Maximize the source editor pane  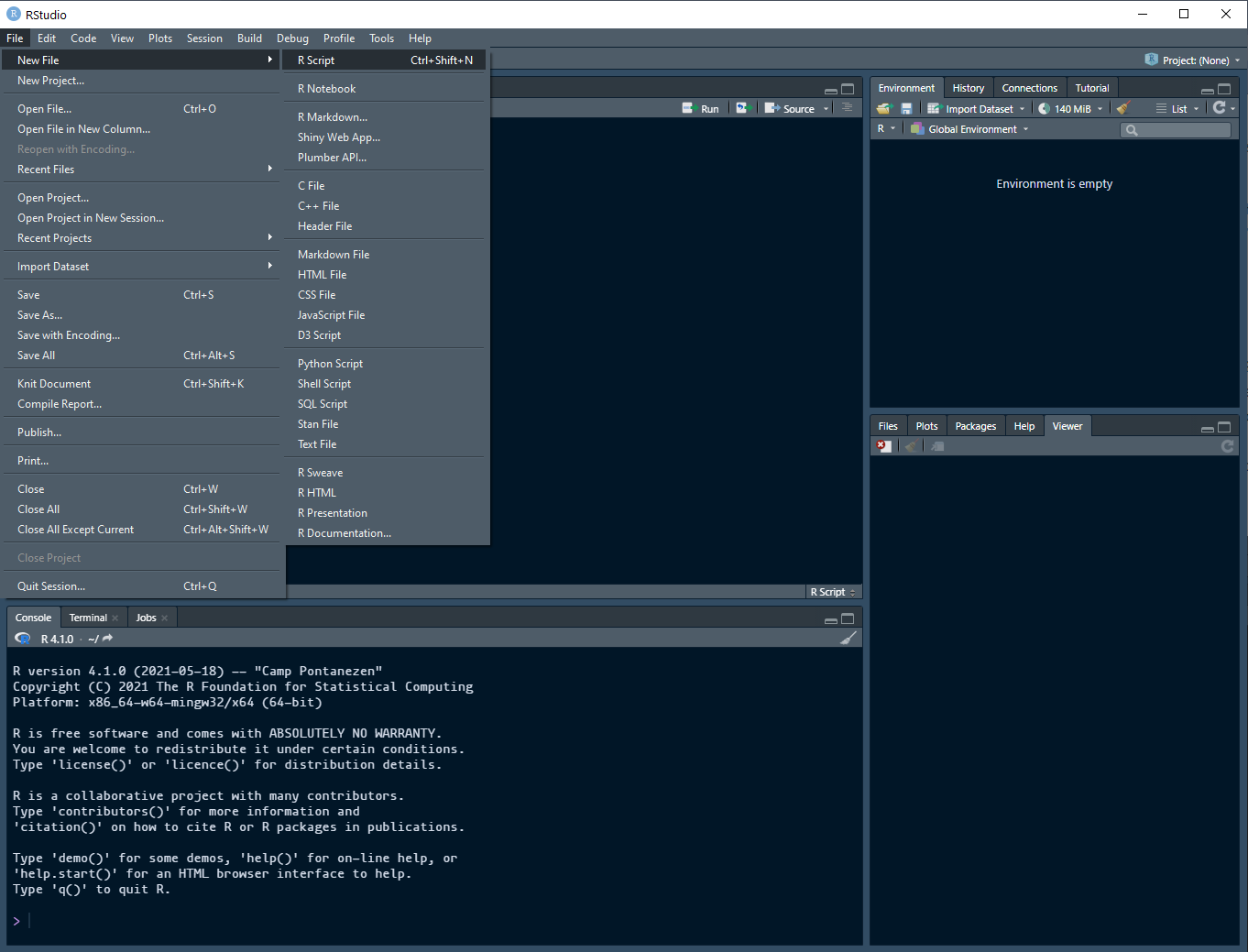[x=848, y=89]
